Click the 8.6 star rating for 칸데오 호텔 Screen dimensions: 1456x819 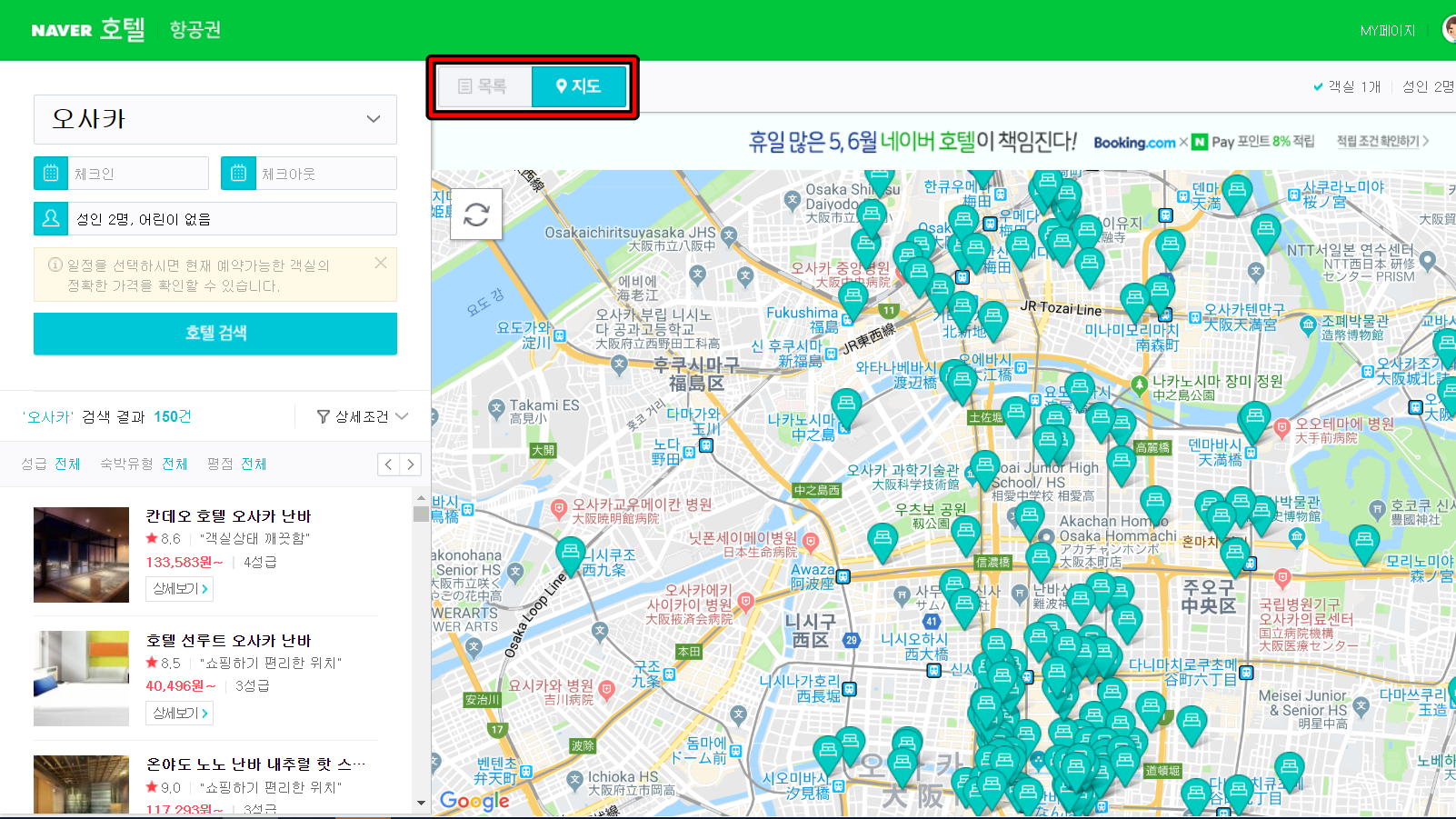pos(164,539)
